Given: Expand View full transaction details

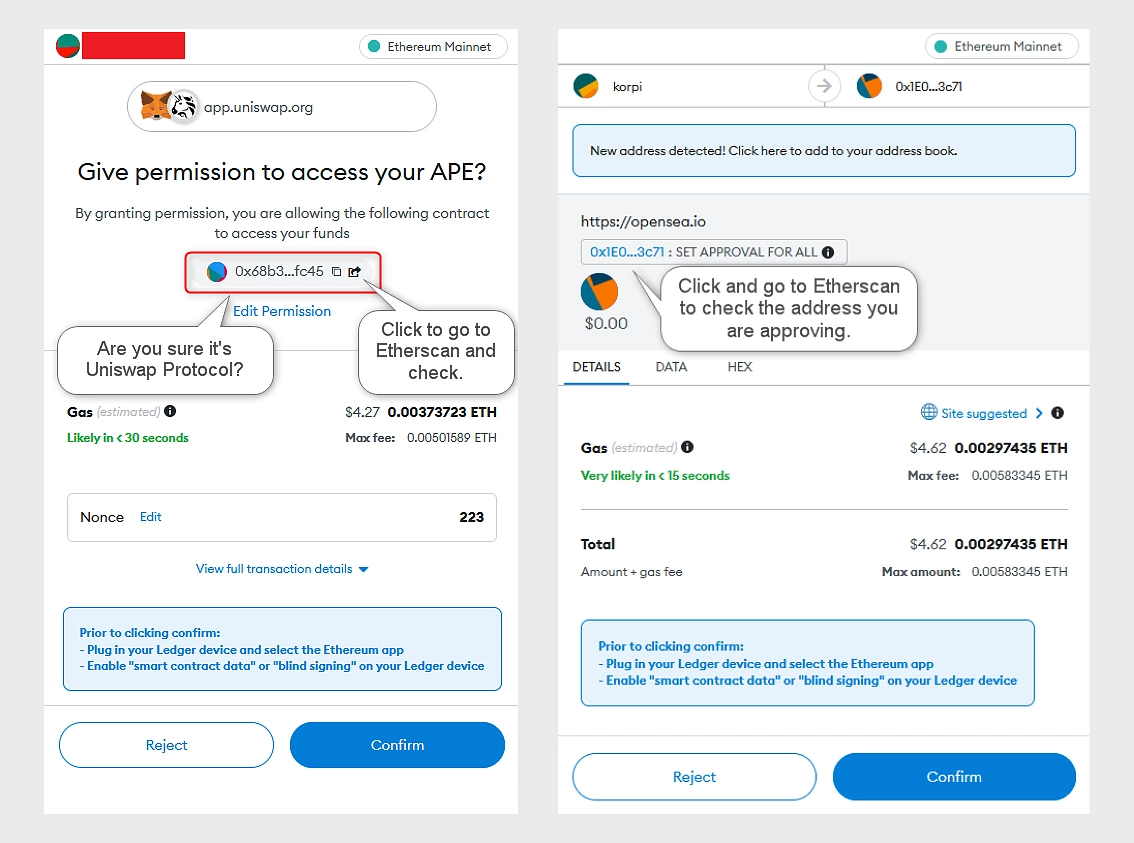Looking at the screenshot, I should (x=282, y=569).
